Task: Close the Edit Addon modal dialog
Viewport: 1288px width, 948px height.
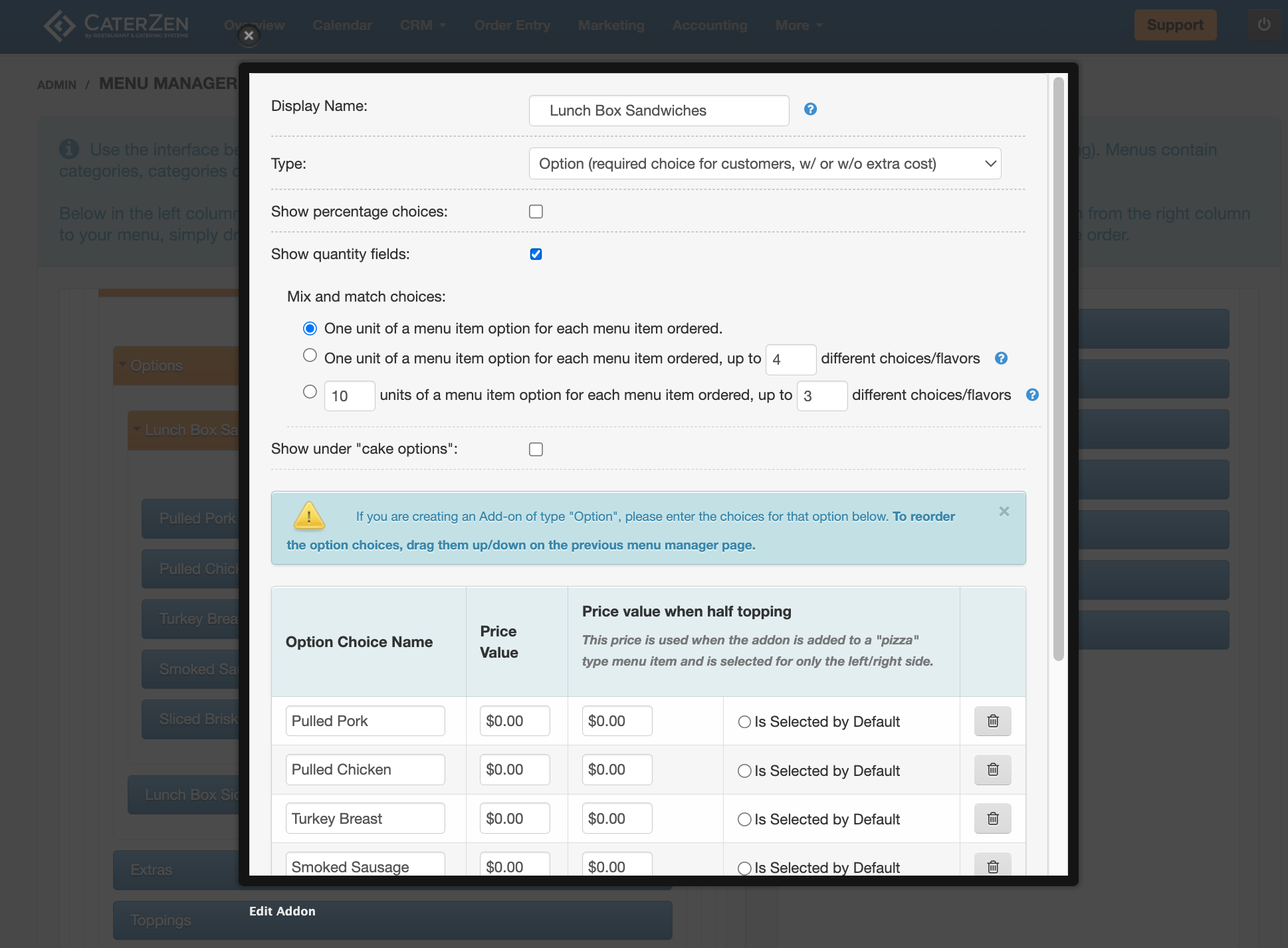Action: click(249, 36)
